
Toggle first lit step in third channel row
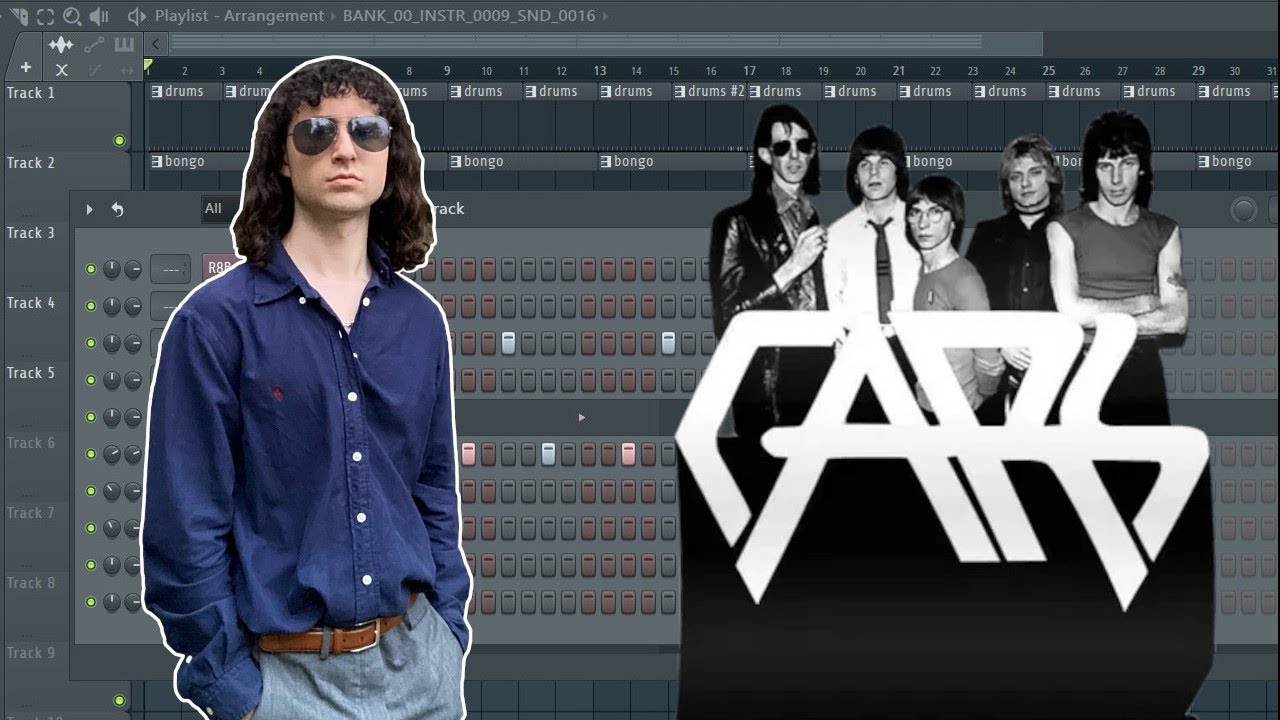pyautogui.click(x=508, y=343)
